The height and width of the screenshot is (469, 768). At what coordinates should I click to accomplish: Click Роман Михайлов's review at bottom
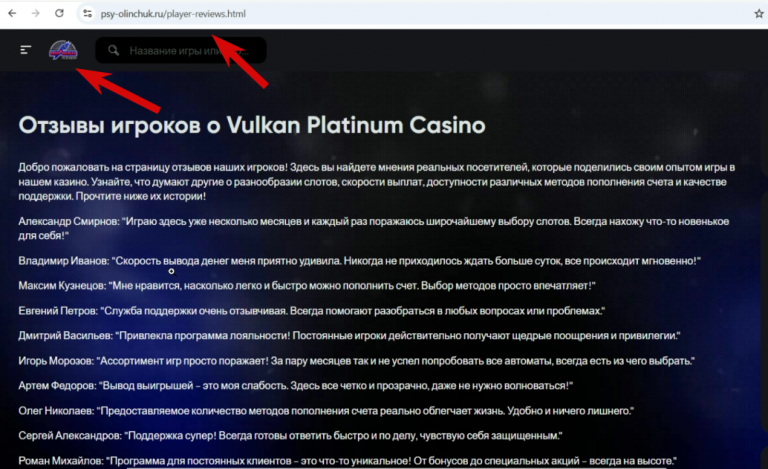point(348,461)
